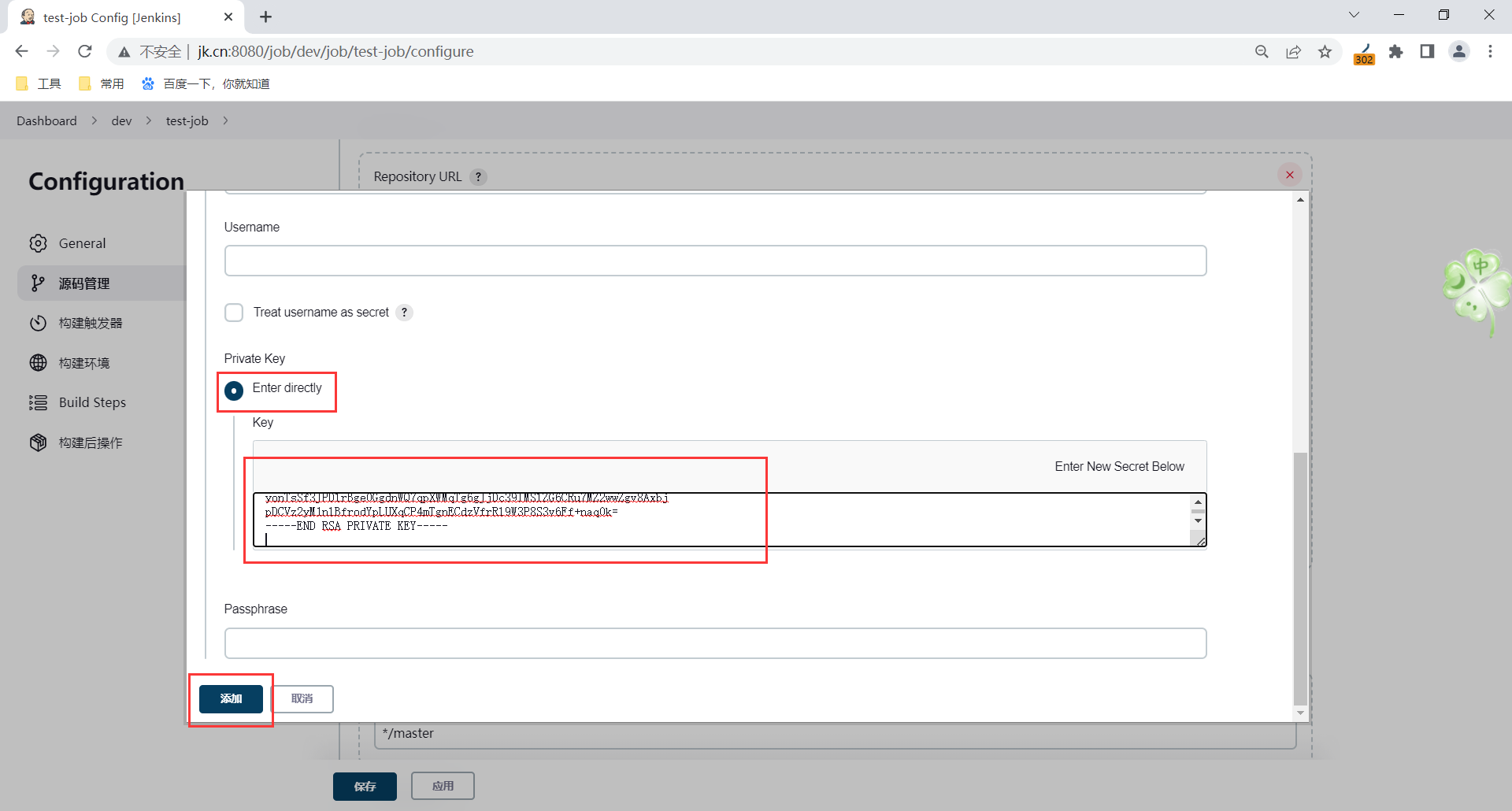Click 保存 to save the configuration

tap(365, 786)
